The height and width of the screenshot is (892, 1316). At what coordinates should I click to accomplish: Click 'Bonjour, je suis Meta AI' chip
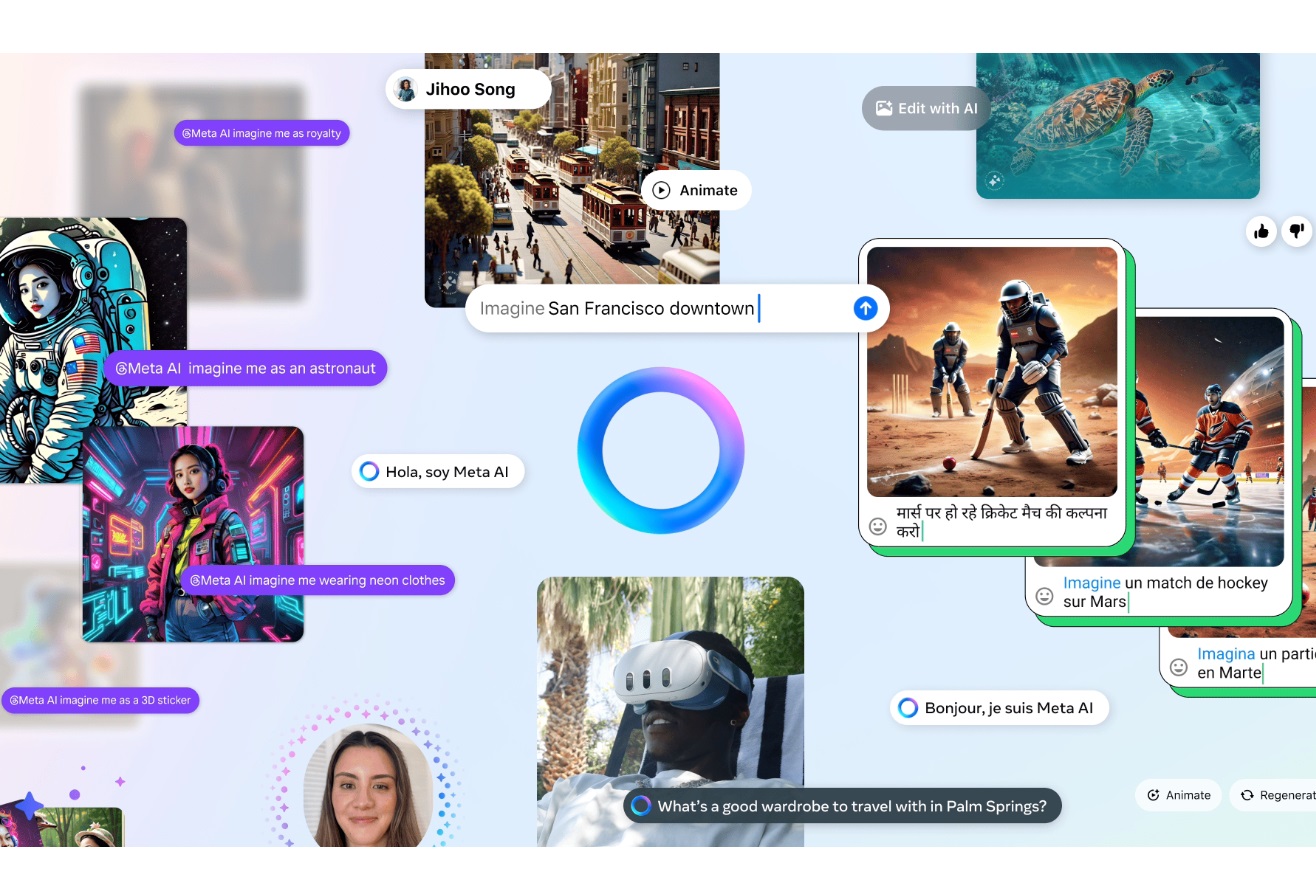click(x=999, y=708)
